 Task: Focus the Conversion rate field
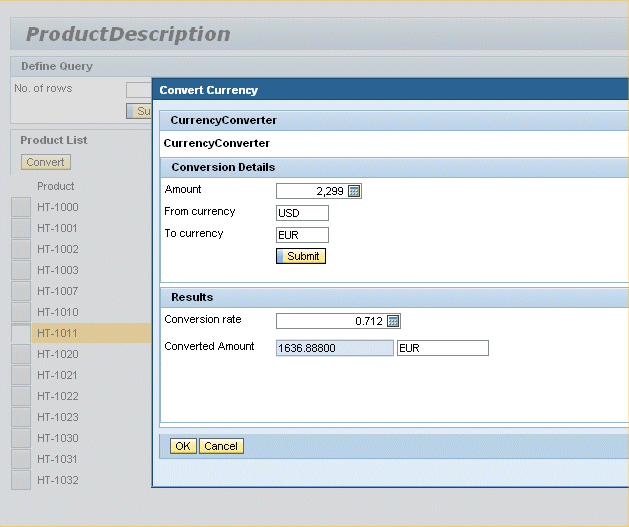point(331,321)
